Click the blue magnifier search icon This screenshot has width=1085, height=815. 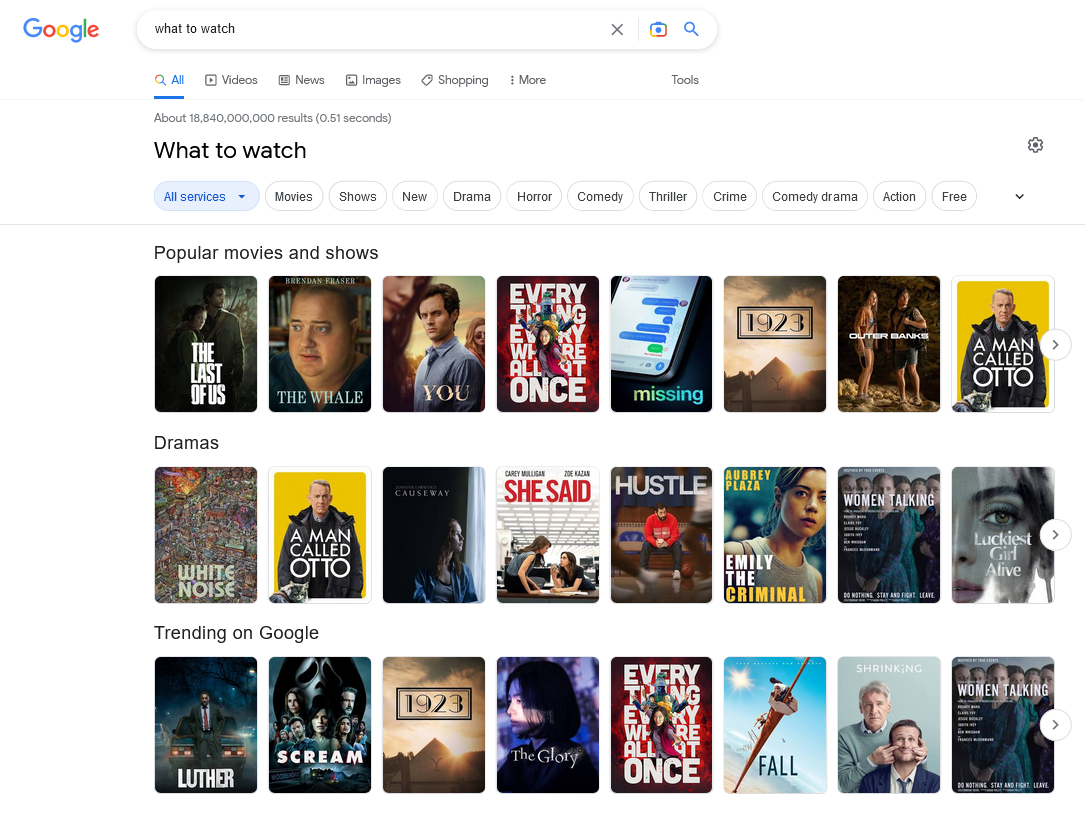point(691,29)
